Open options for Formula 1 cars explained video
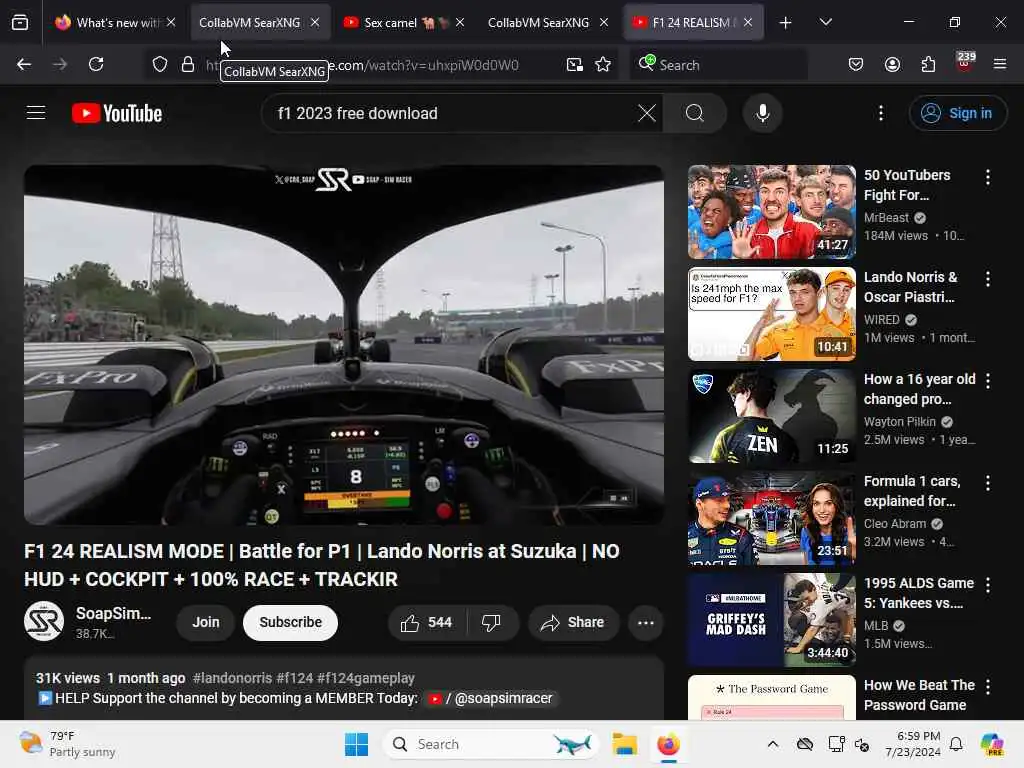Screen dimensions: 1024x768 [987, 483]
